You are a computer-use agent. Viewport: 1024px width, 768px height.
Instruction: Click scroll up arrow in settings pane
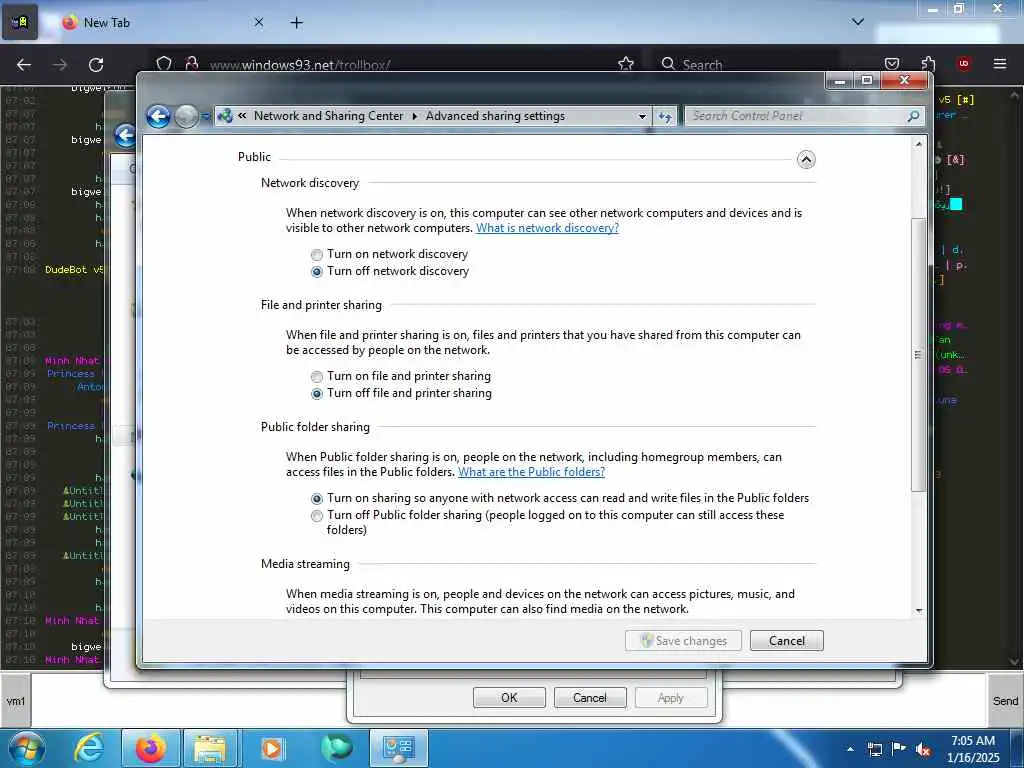pos(919,144)
